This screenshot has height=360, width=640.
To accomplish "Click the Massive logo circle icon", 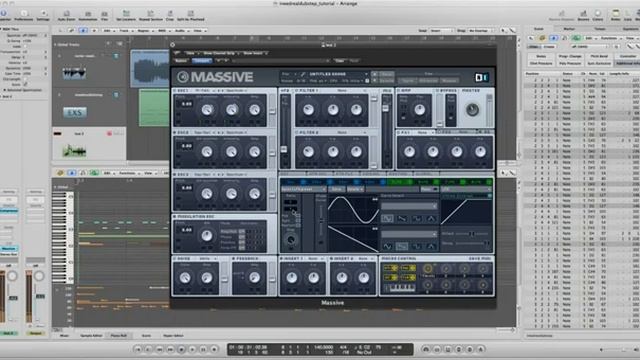I will click(x=182, y=77).
